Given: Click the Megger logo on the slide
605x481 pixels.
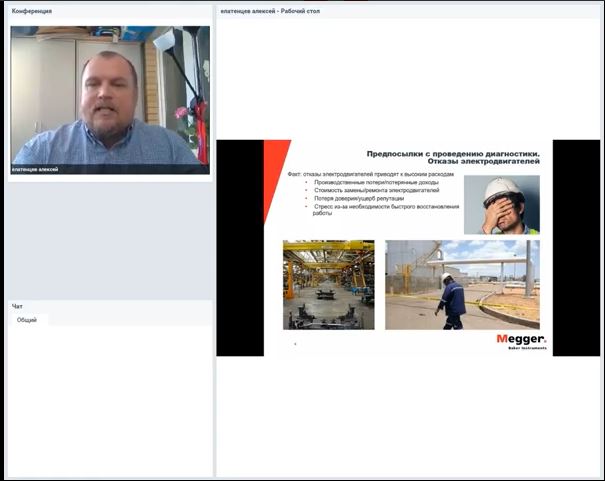Looking at the screenshot, I should (x=520, y=340).
